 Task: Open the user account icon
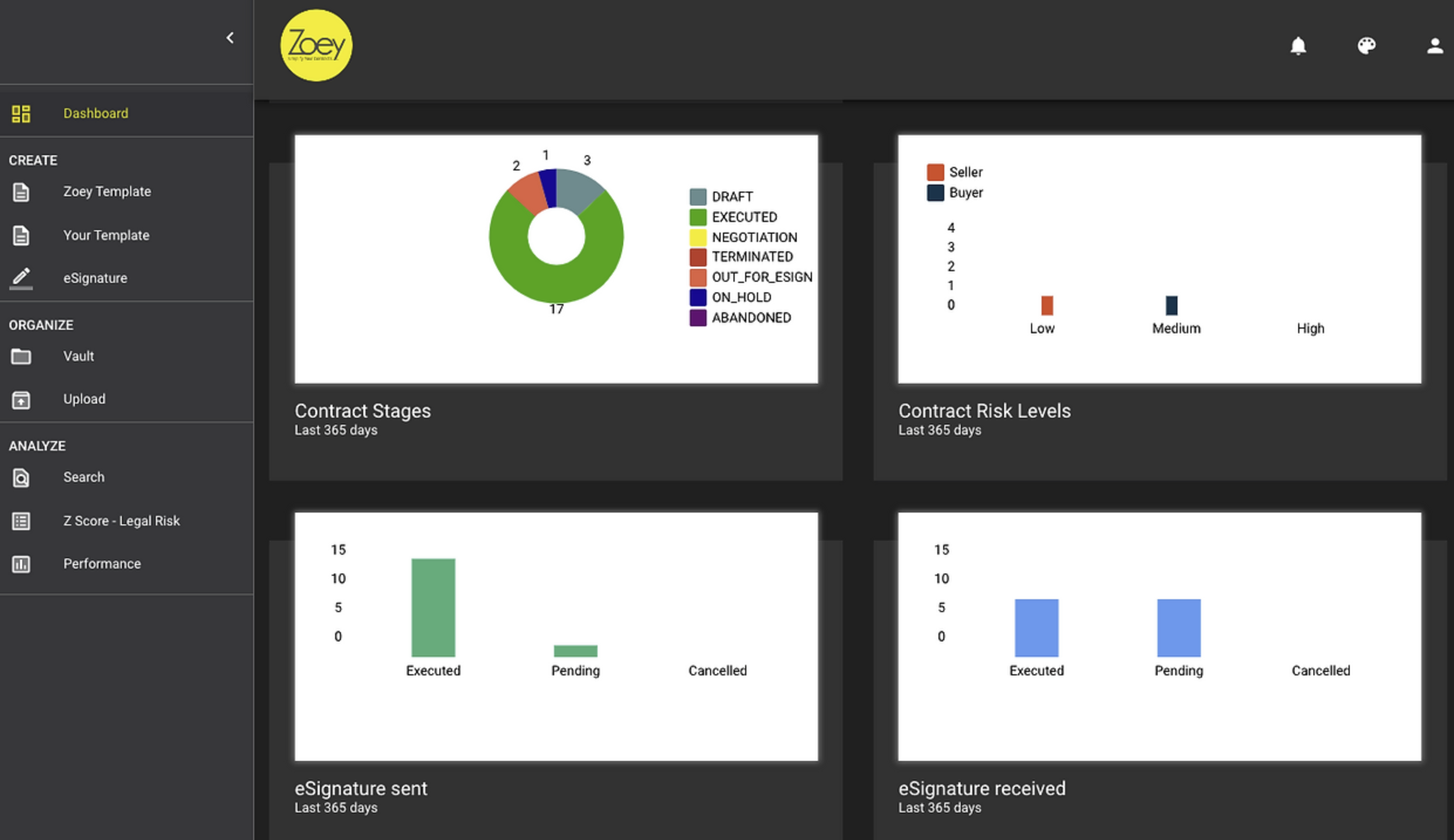coord(1434,46)
